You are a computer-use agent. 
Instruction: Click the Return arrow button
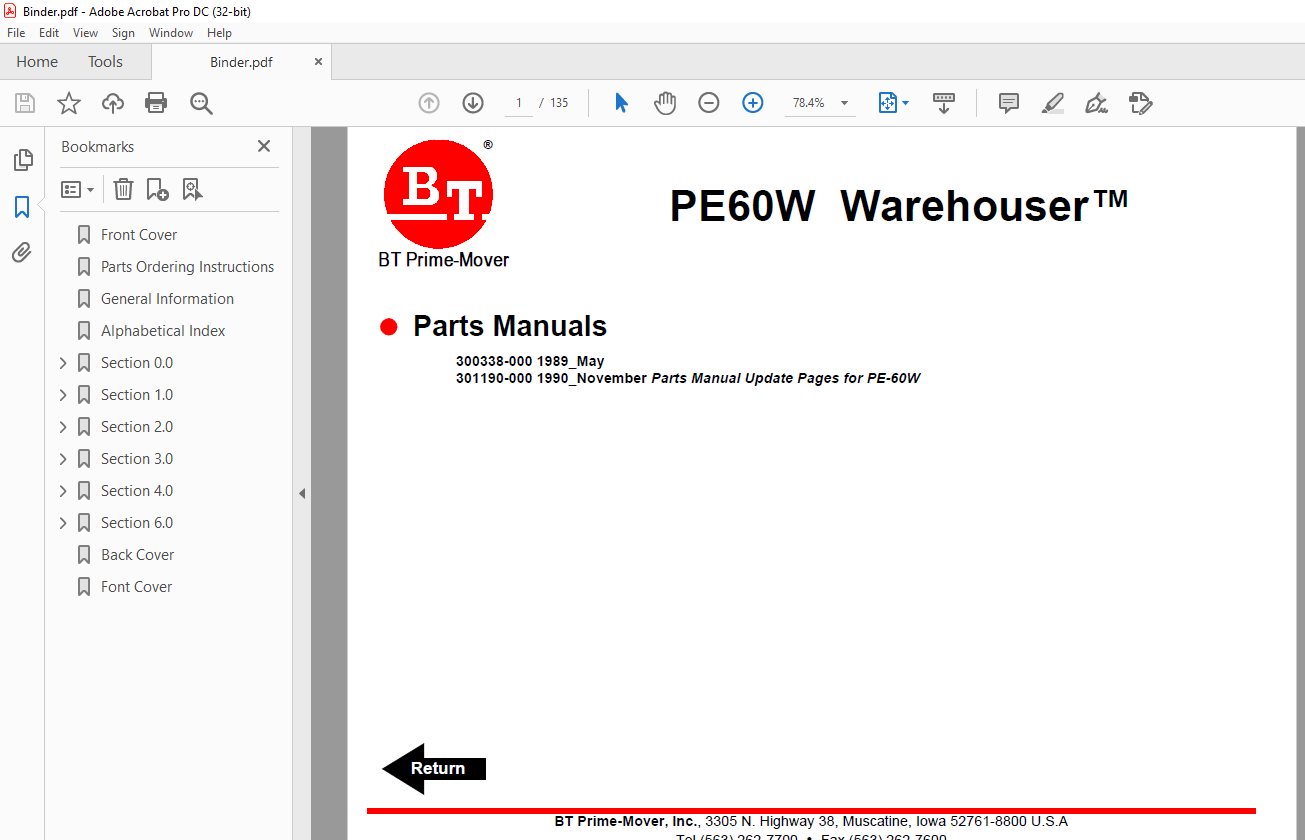pyautogui.click(x=434, y=768)
